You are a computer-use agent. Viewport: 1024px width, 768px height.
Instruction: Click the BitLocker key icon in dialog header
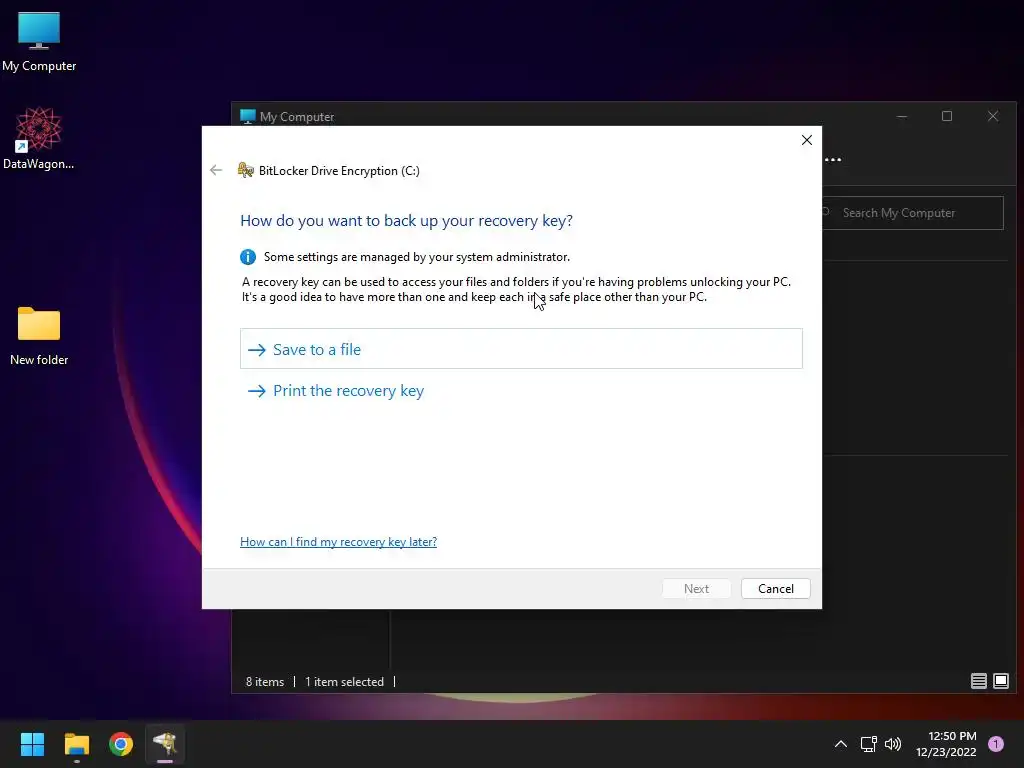(x=246, y=170)
